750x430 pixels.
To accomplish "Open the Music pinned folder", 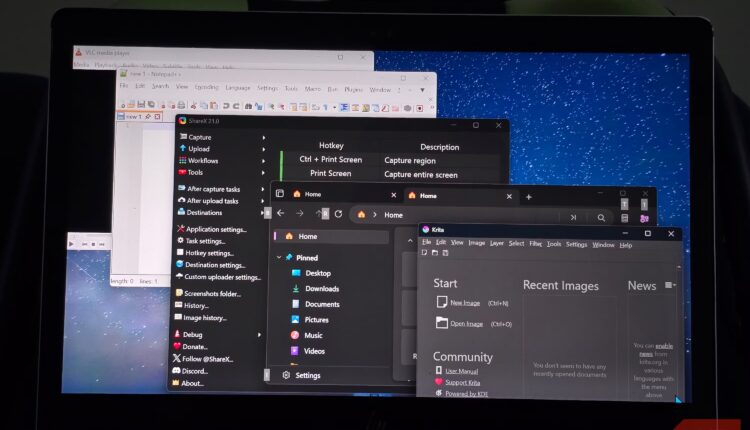I will click(x=307, y=335).
